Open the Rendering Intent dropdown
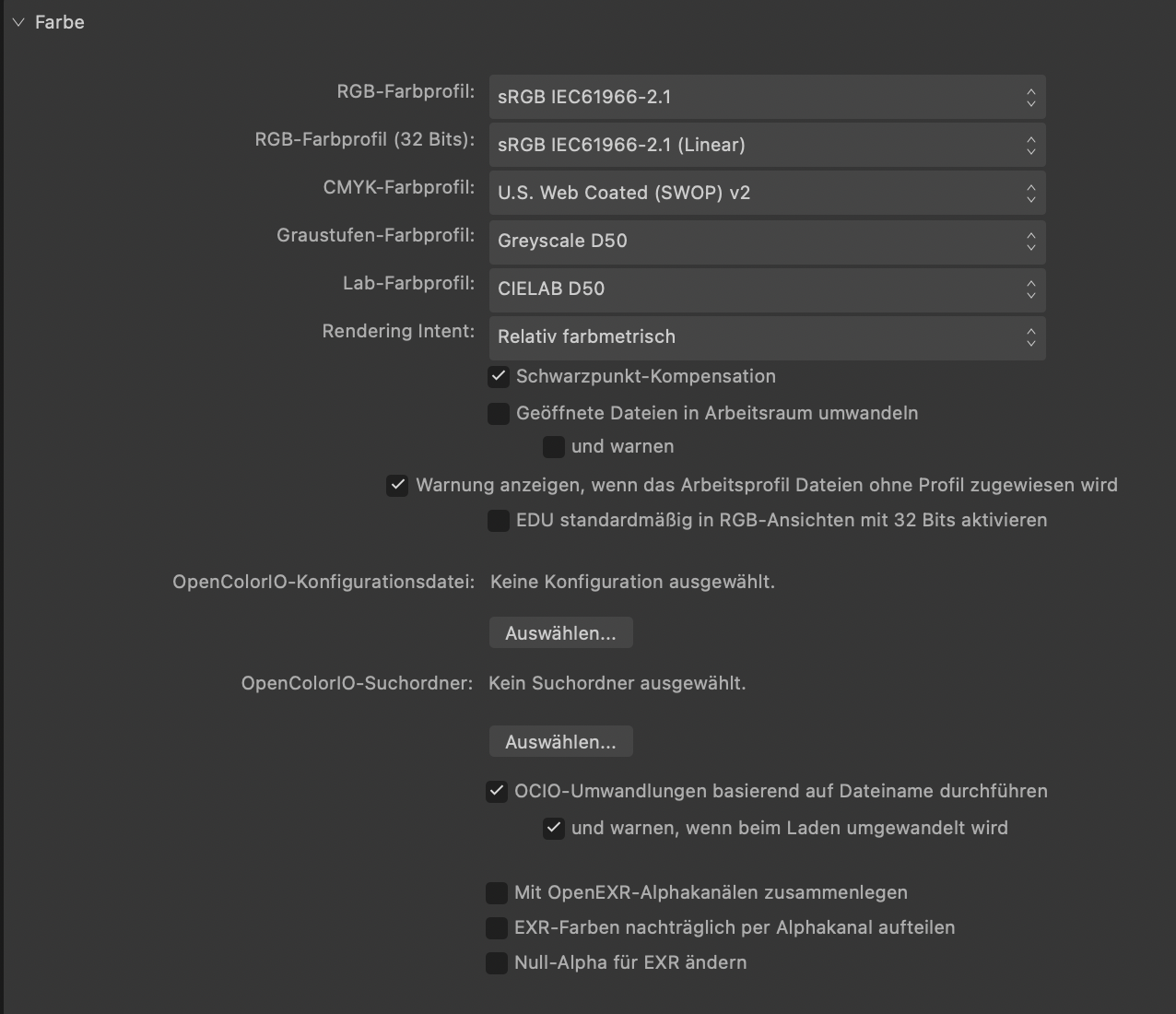Screen dimensions: 1176x1014 [767, 336]
